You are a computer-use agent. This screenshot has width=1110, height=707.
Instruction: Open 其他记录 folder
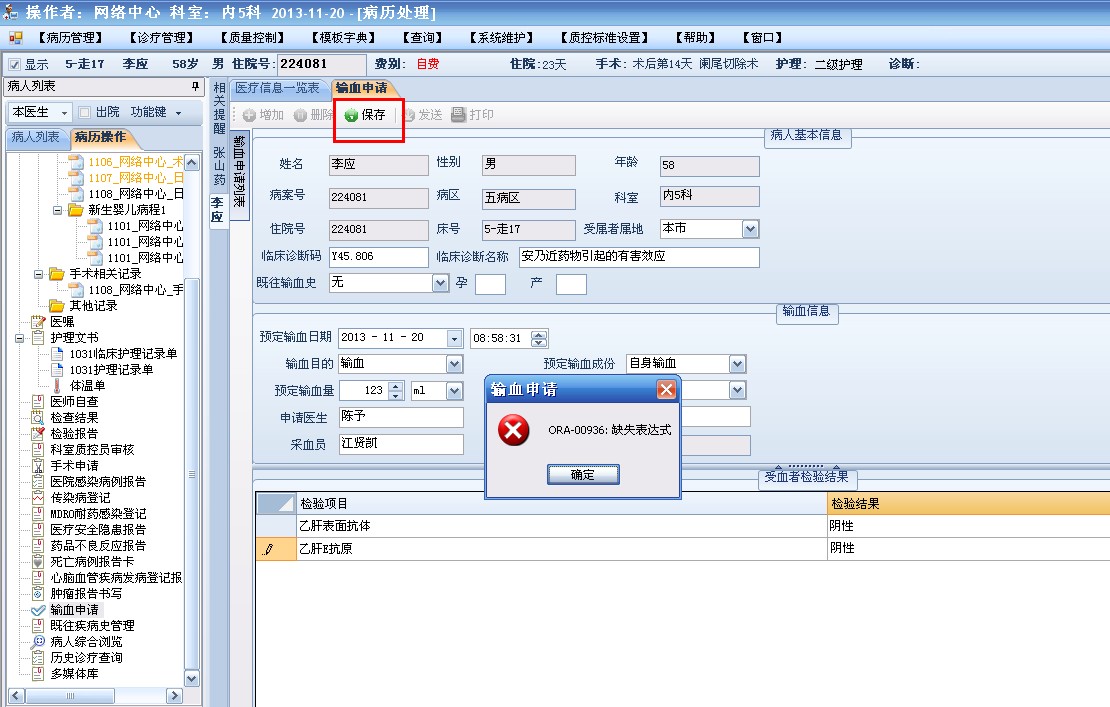click(x=93, y=306)
